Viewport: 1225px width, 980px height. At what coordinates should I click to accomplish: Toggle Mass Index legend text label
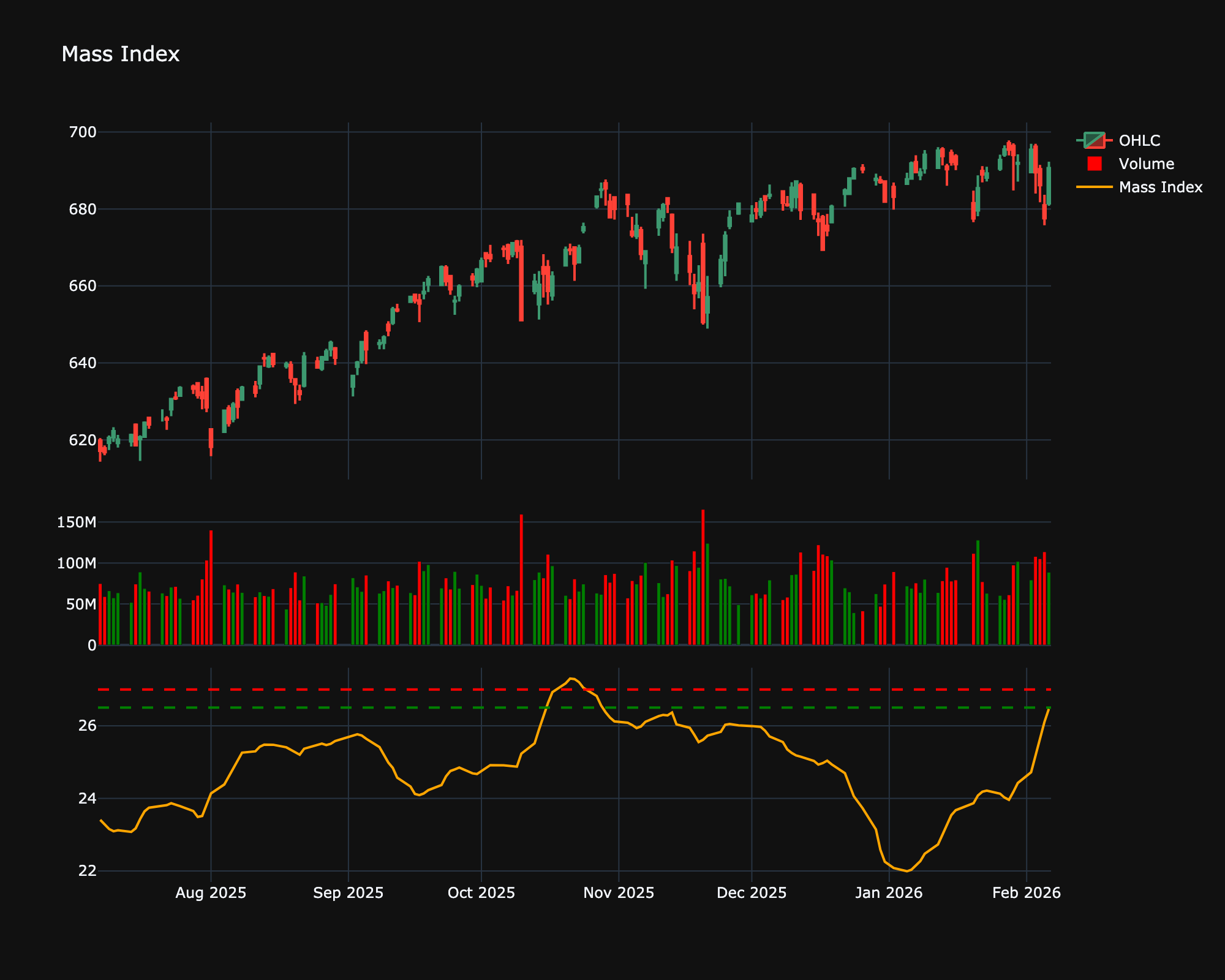coord(1160,187)
